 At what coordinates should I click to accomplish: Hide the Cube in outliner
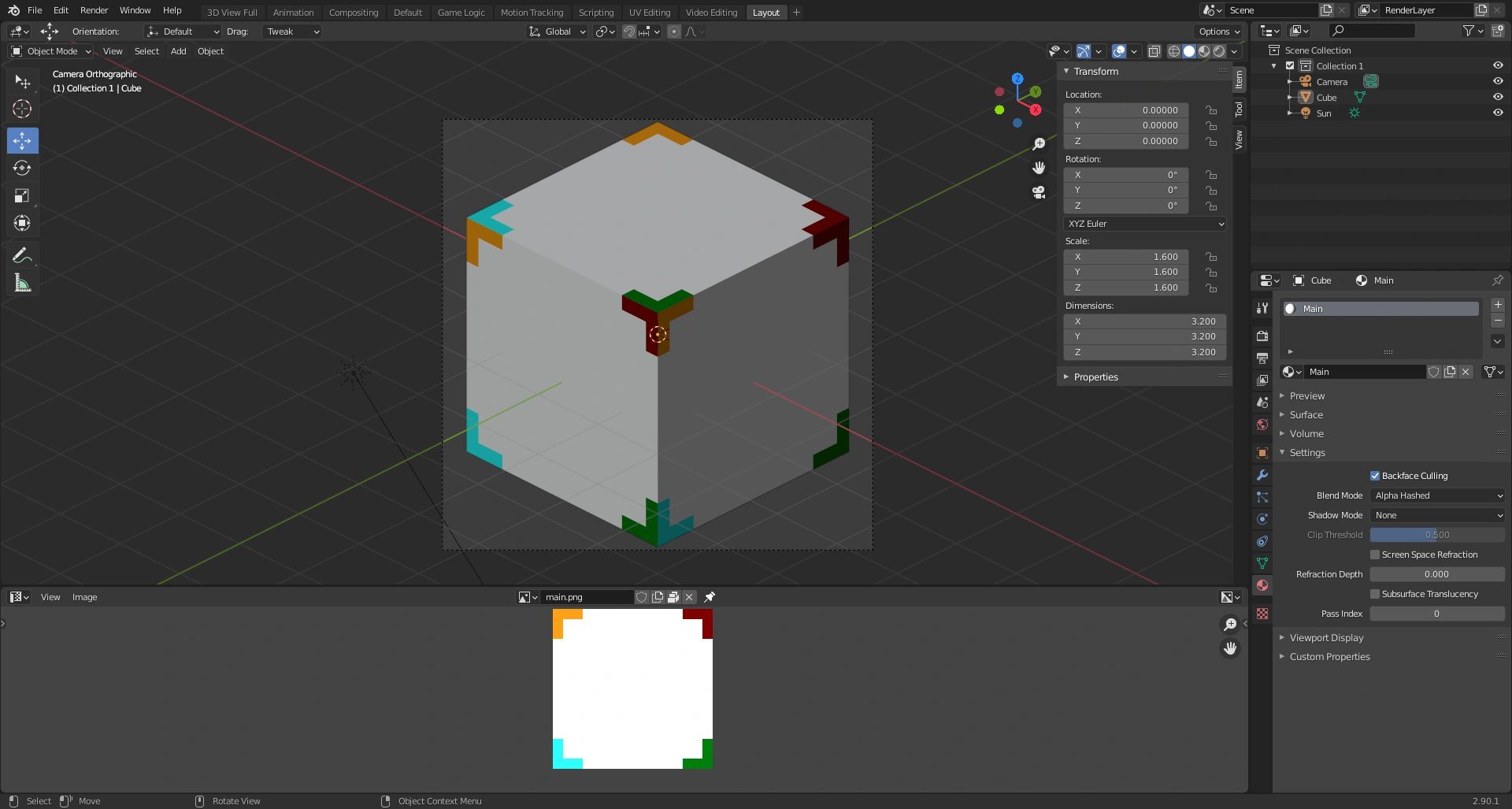tap(1498, 97)
